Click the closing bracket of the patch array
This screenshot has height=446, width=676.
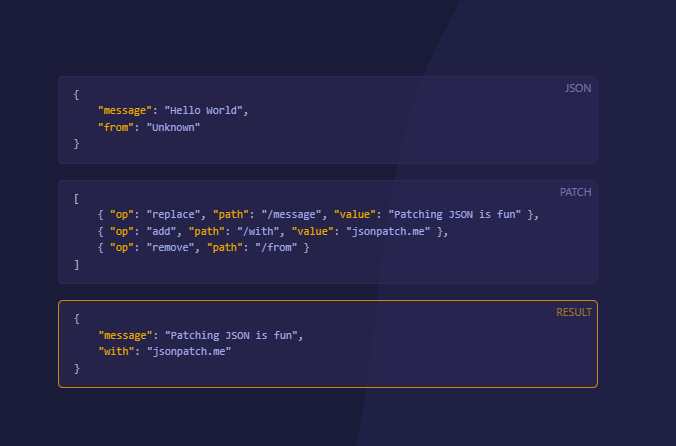[76, 265]
